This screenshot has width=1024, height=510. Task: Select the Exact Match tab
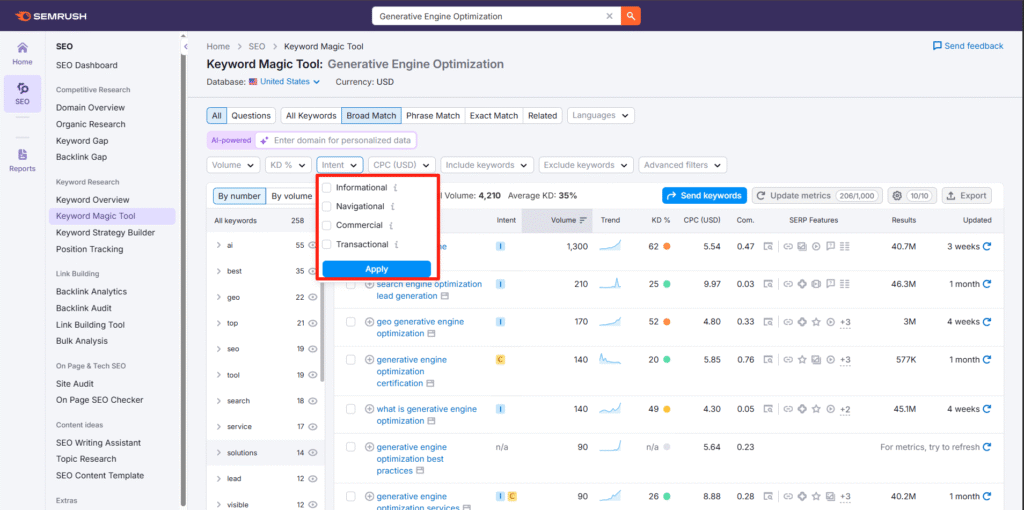(494, 116)
